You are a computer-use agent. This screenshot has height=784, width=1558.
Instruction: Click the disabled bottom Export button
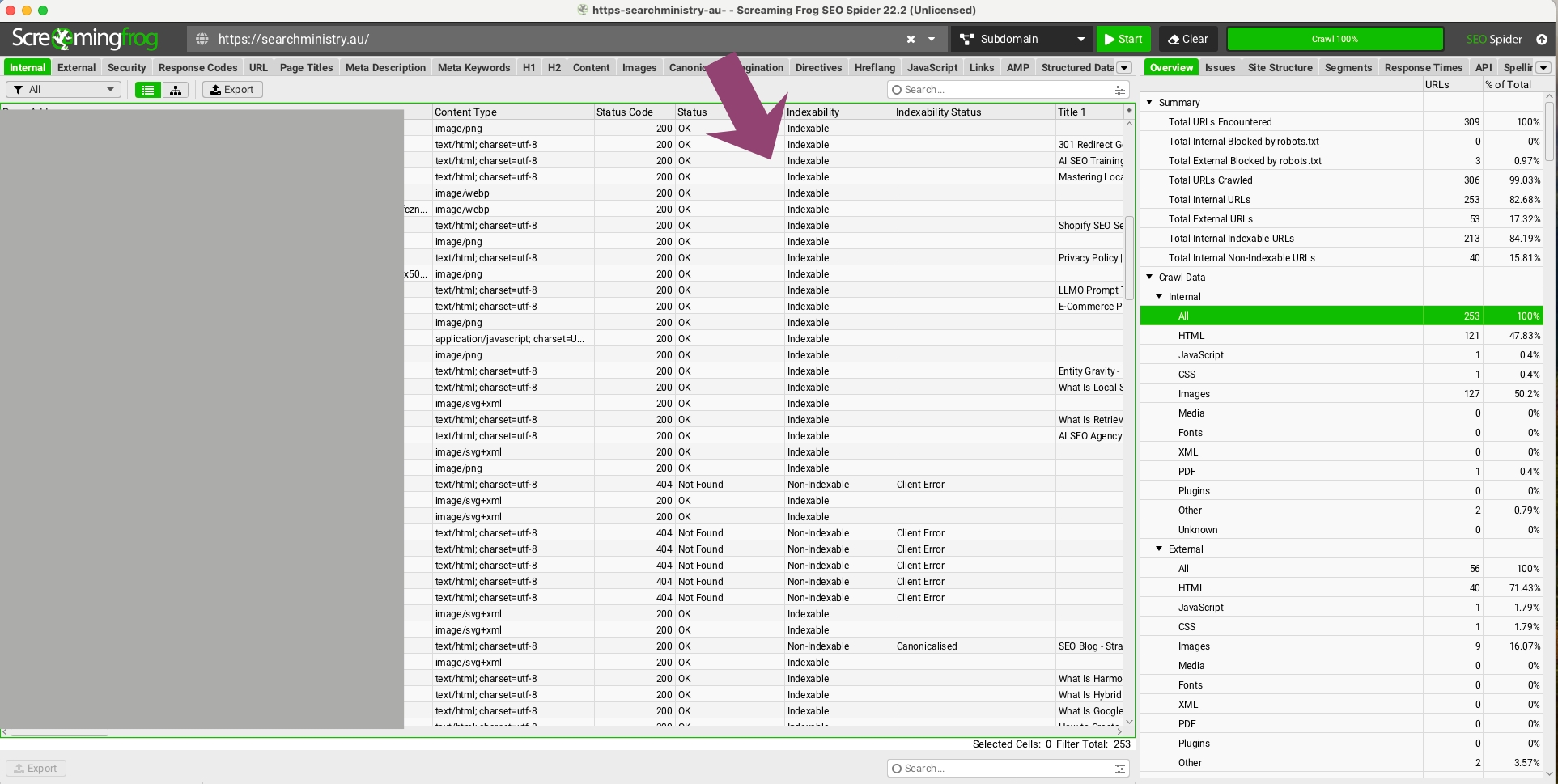(x=36, y=769)
